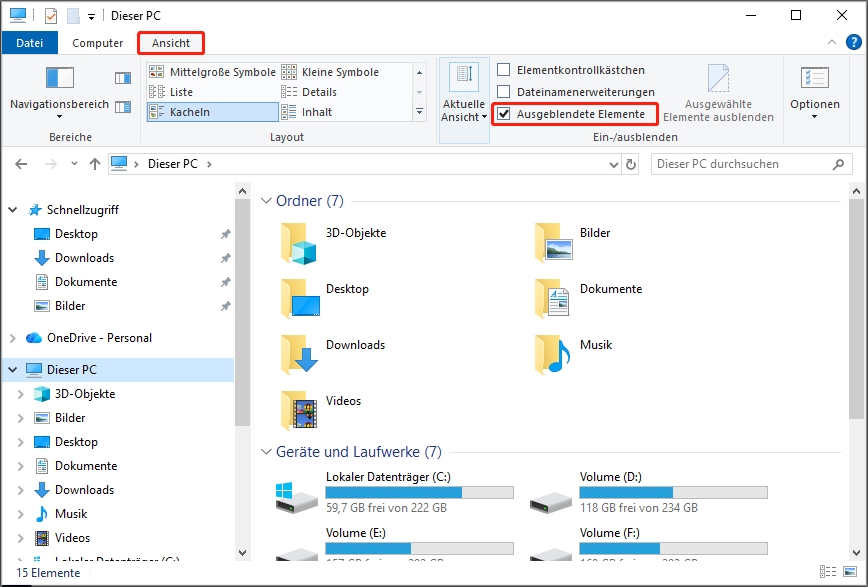Select the 3D-Objekte folder icon
Screen dimensions: 868x587
(x=299, y=244)
